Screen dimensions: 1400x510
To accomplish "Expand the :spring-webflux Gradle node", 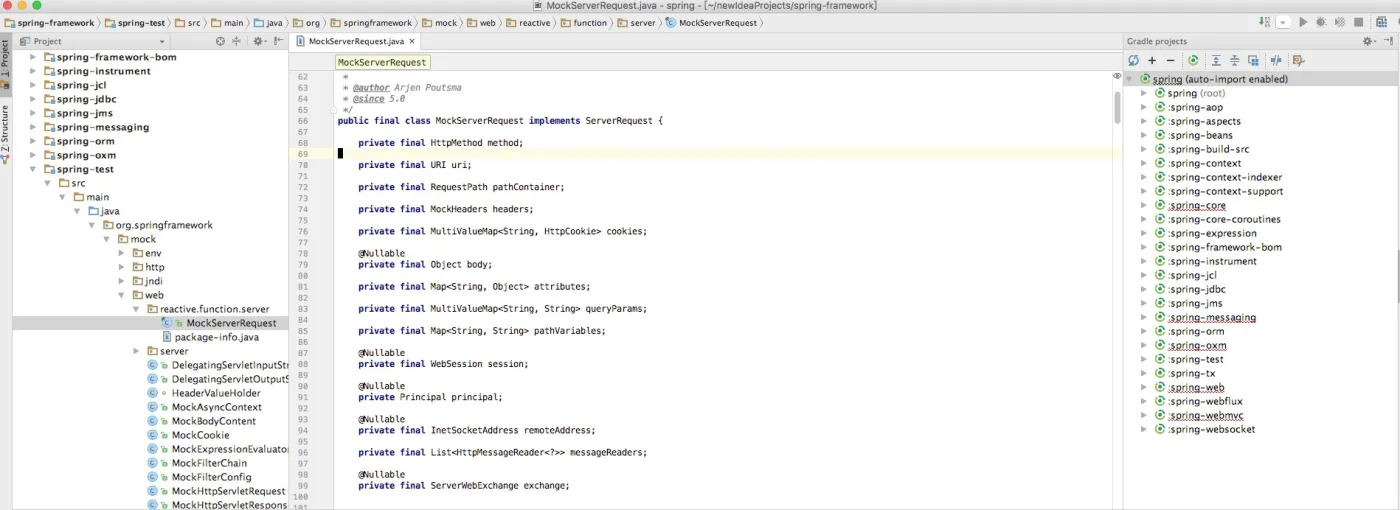I will click(x=1144, y=401).
